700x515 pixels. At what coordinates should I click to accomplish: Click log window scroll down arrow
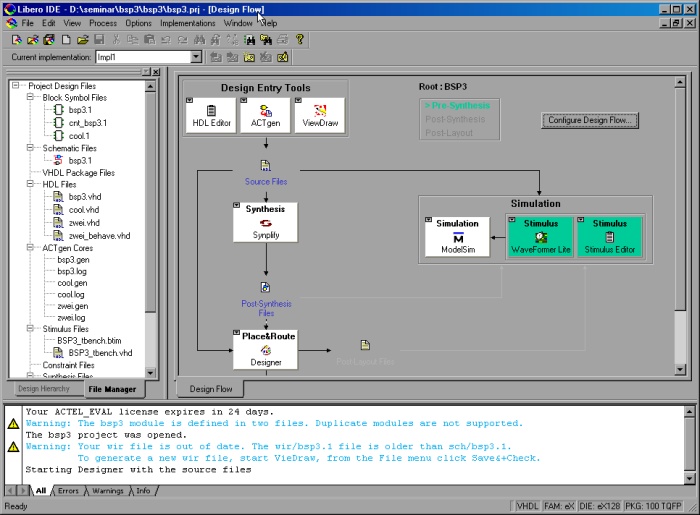[x=690, y=478]
